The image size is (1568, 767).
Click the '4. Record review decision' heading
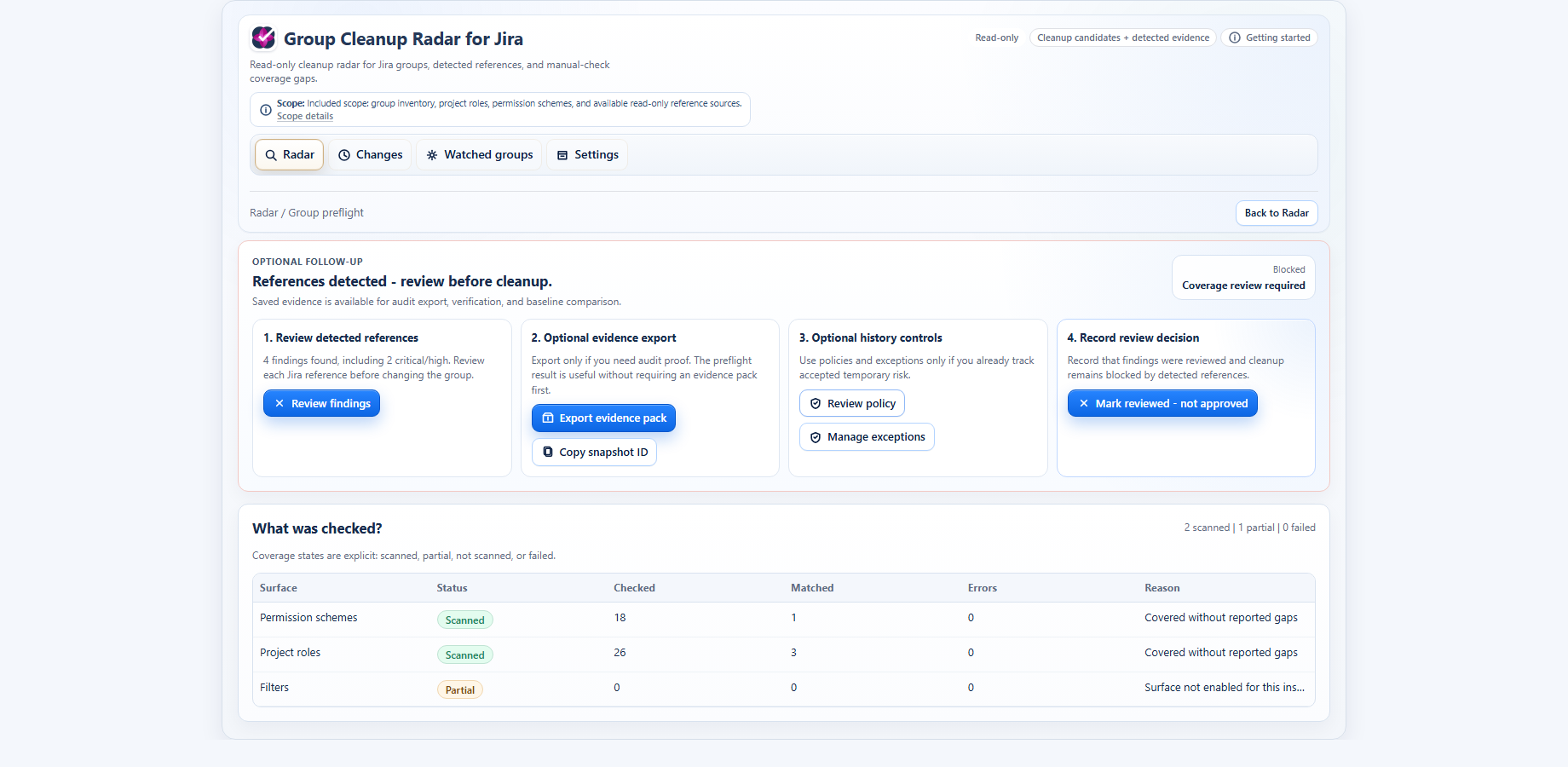[1133, 338]
